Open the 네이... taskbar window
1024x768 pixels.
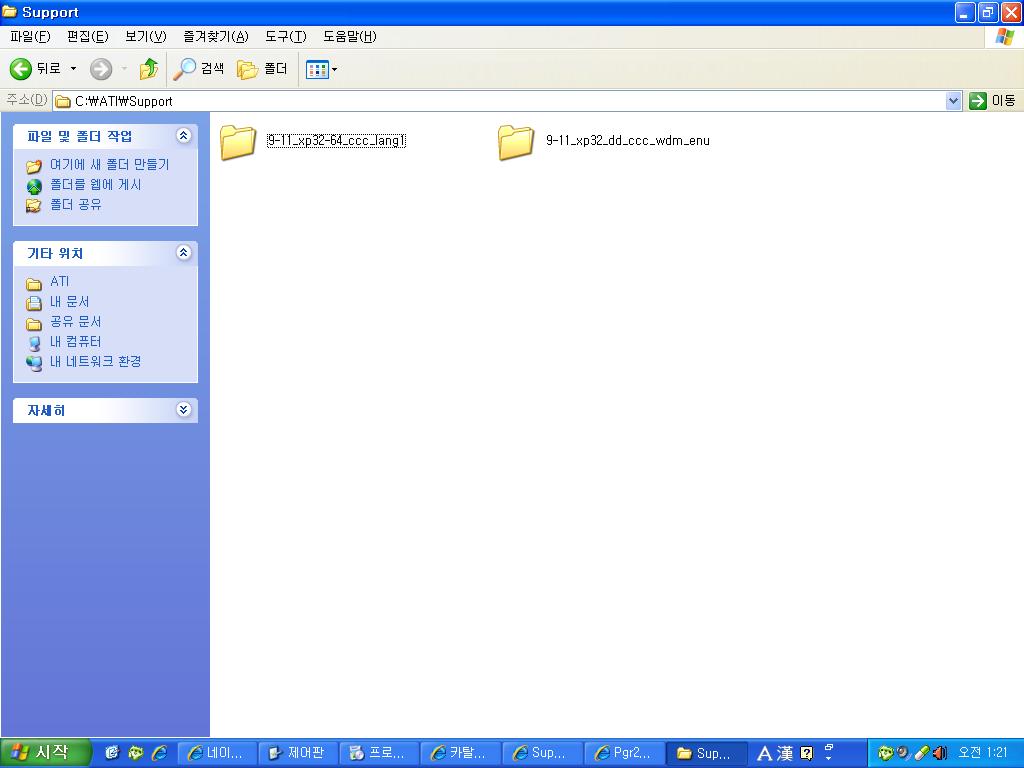[x=217, y=753]
